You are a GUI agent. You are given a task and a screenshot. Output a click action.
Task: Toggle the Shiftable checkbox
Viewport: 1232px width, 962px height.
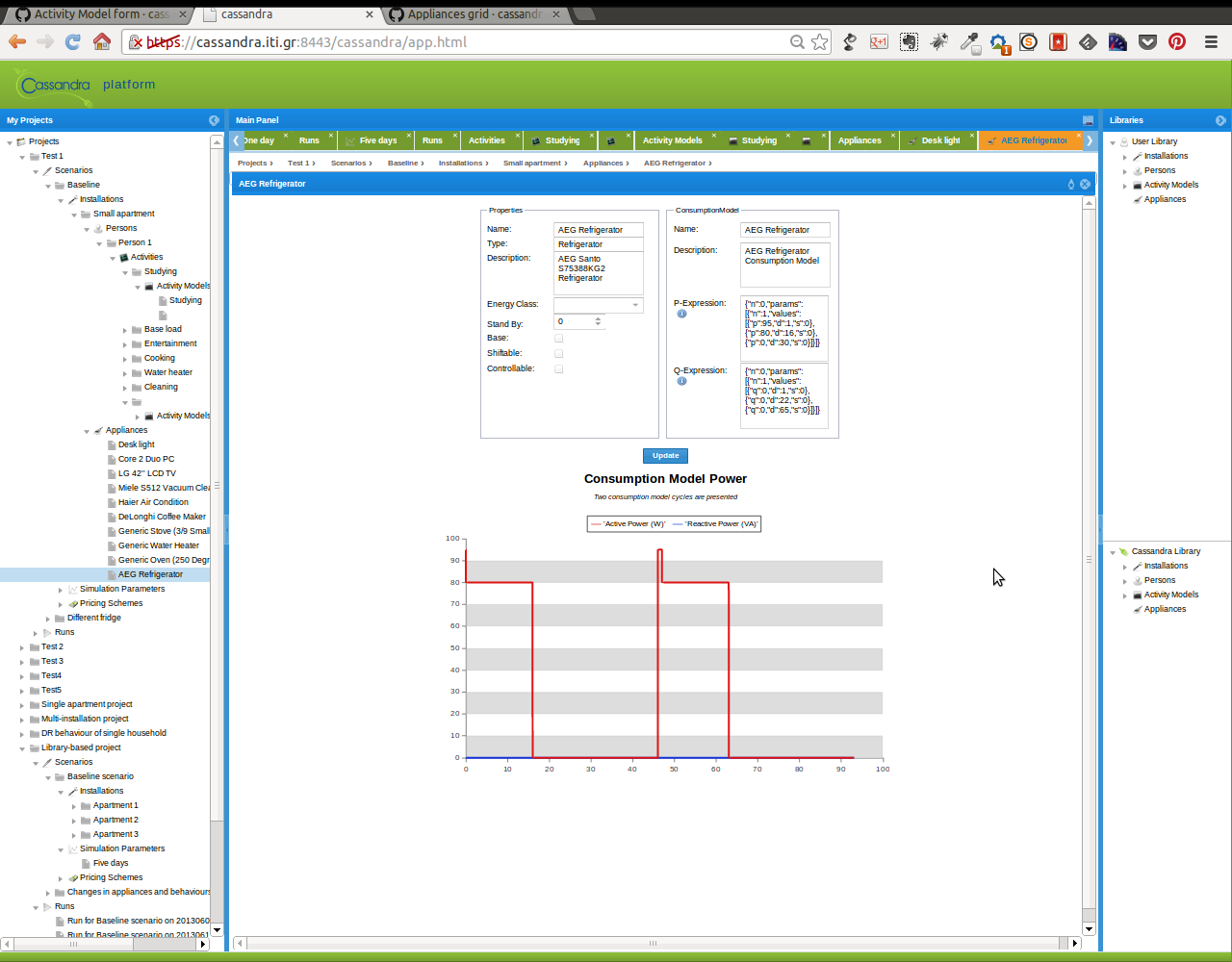point(558,354)
